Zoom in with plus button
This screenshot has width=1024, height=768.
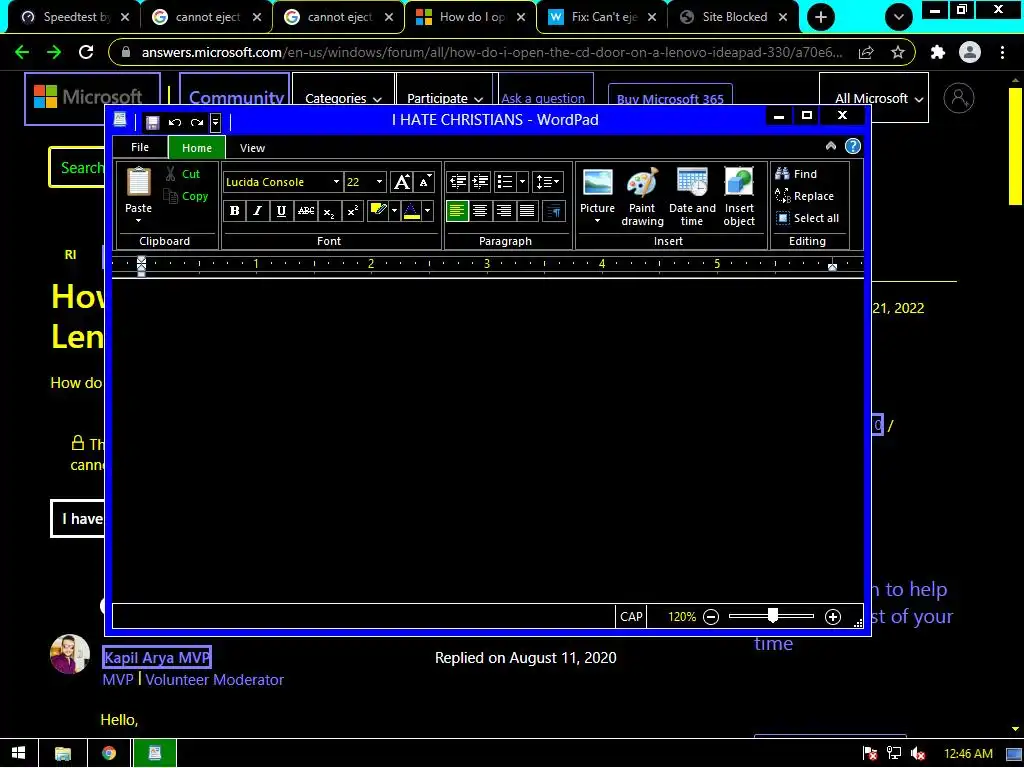[833, 617]
